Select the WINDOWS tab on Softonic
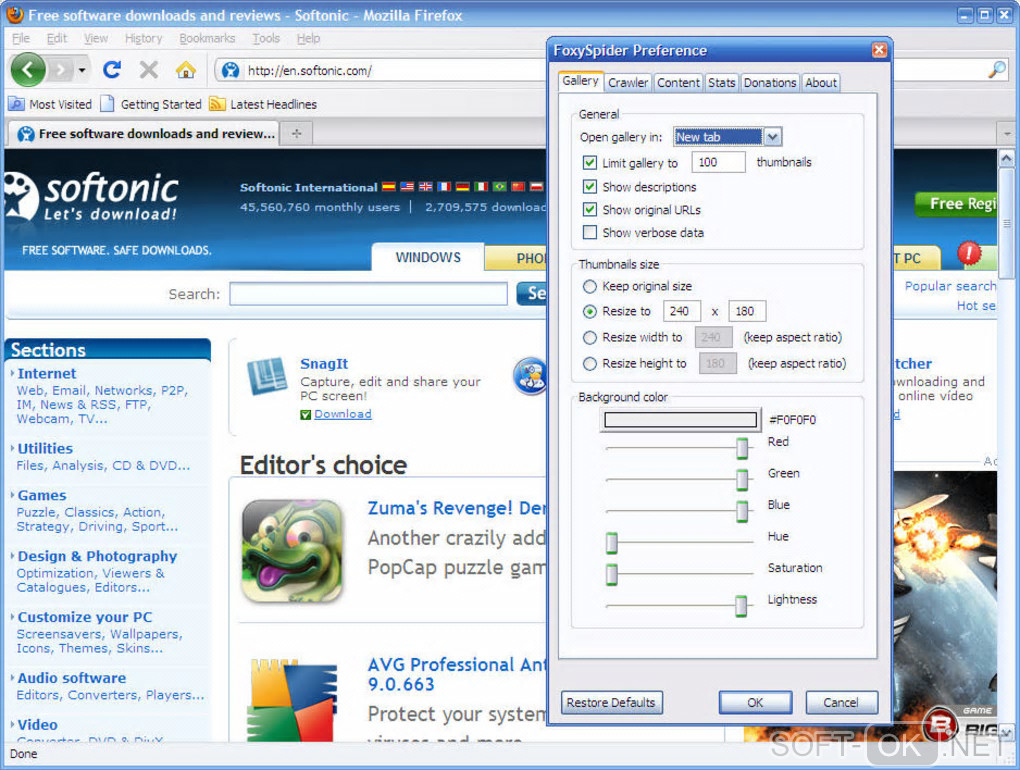 (428, 258)
